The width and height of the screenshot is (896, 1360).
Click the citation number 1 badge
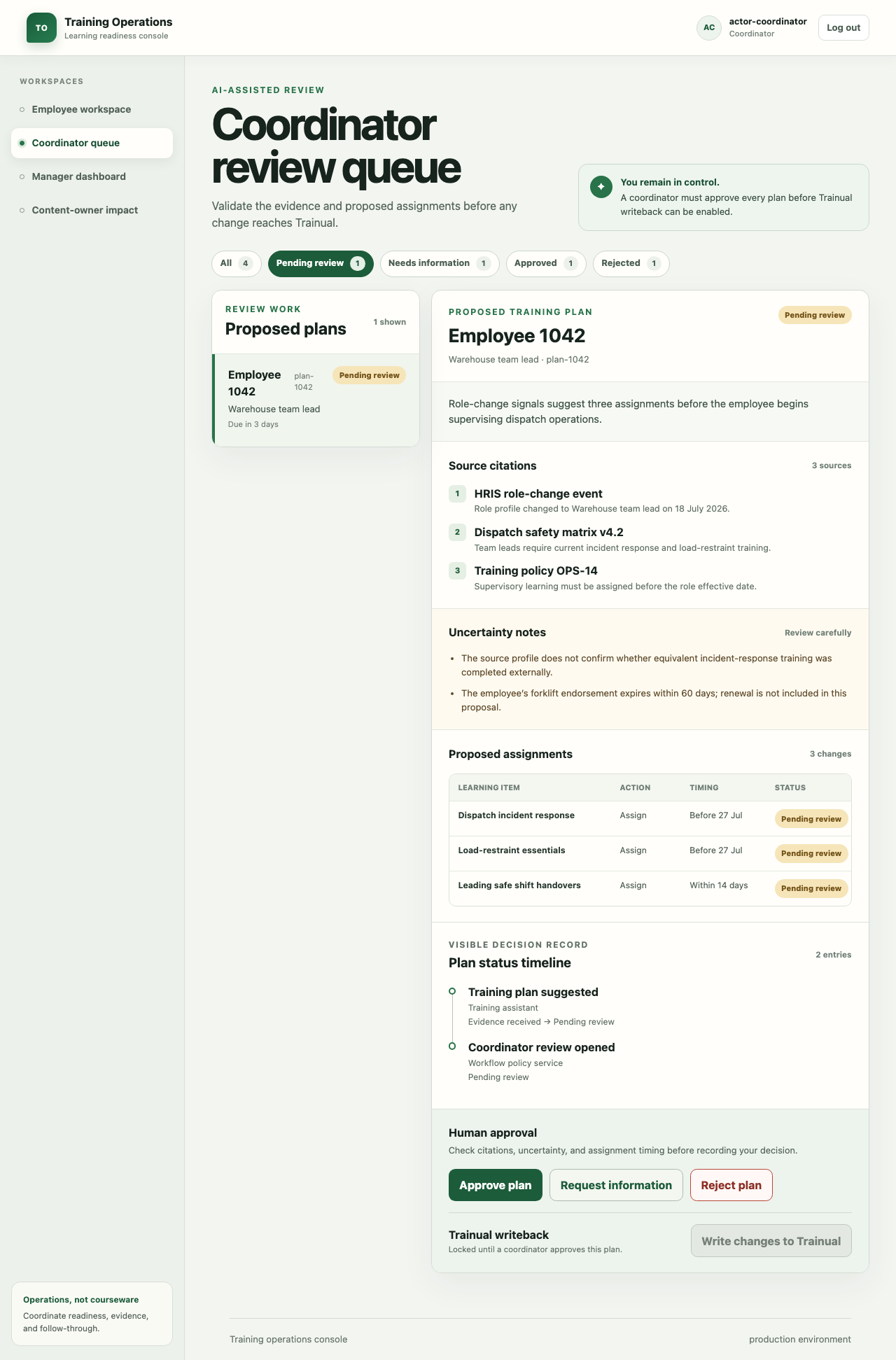pyautogui.click(x=457, y=493)
